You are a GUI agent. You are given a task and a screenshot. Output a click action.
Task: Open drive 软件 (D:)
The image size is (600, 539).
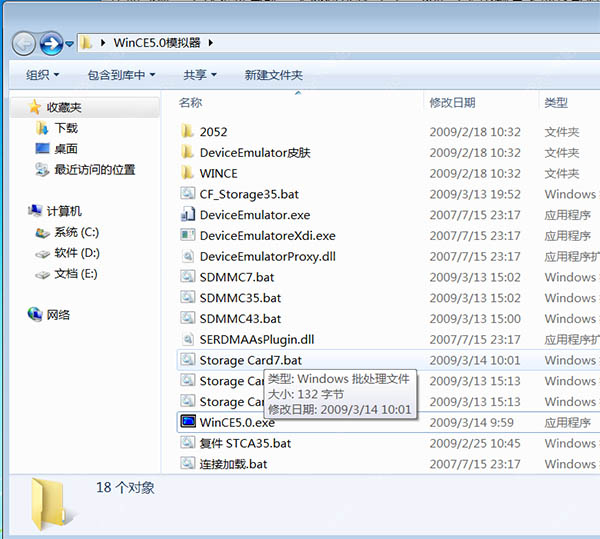pyautogui.click(x=77, y=252)
